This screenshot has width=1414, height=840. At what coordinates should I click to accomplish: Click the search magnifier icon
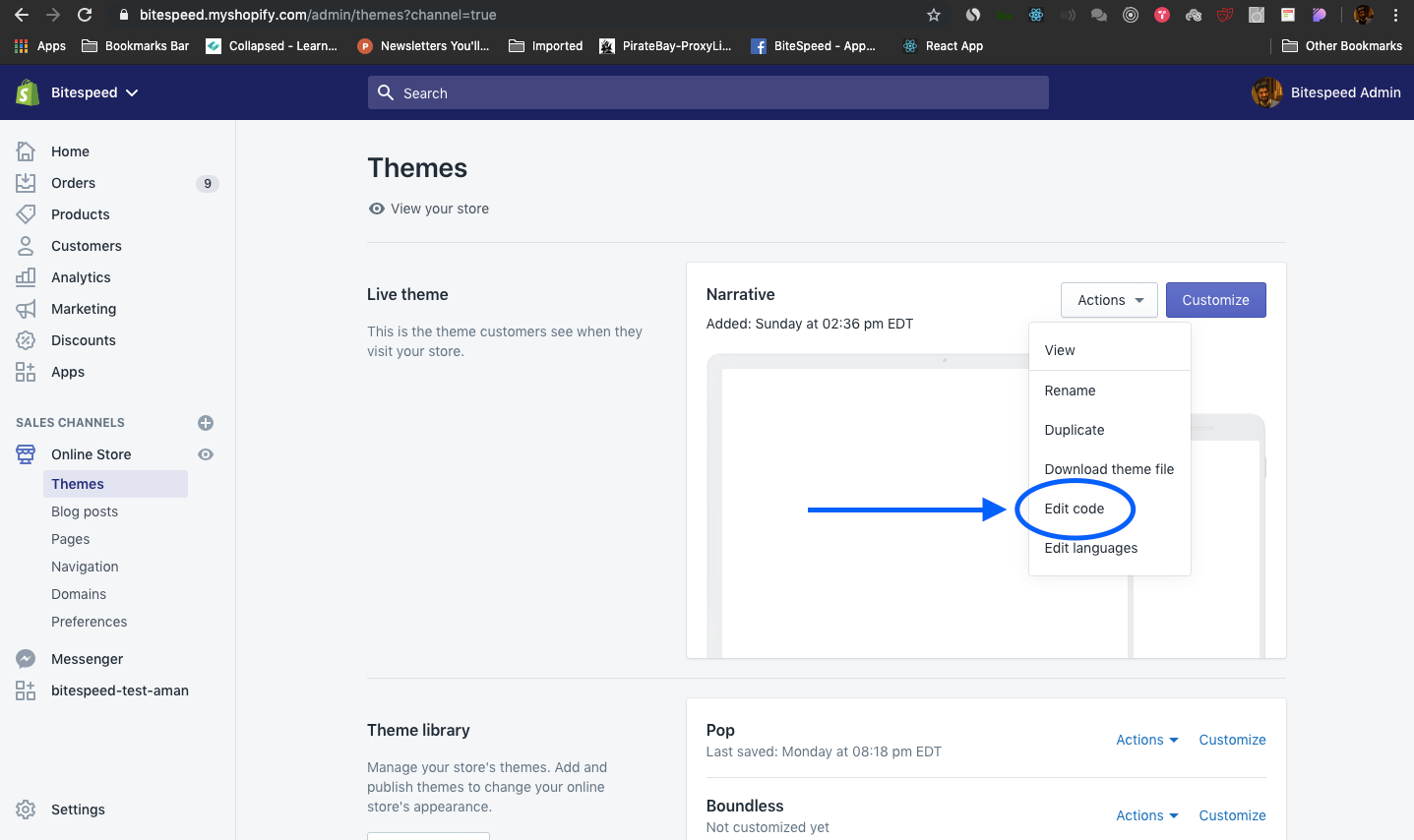(x=386, y=92)
